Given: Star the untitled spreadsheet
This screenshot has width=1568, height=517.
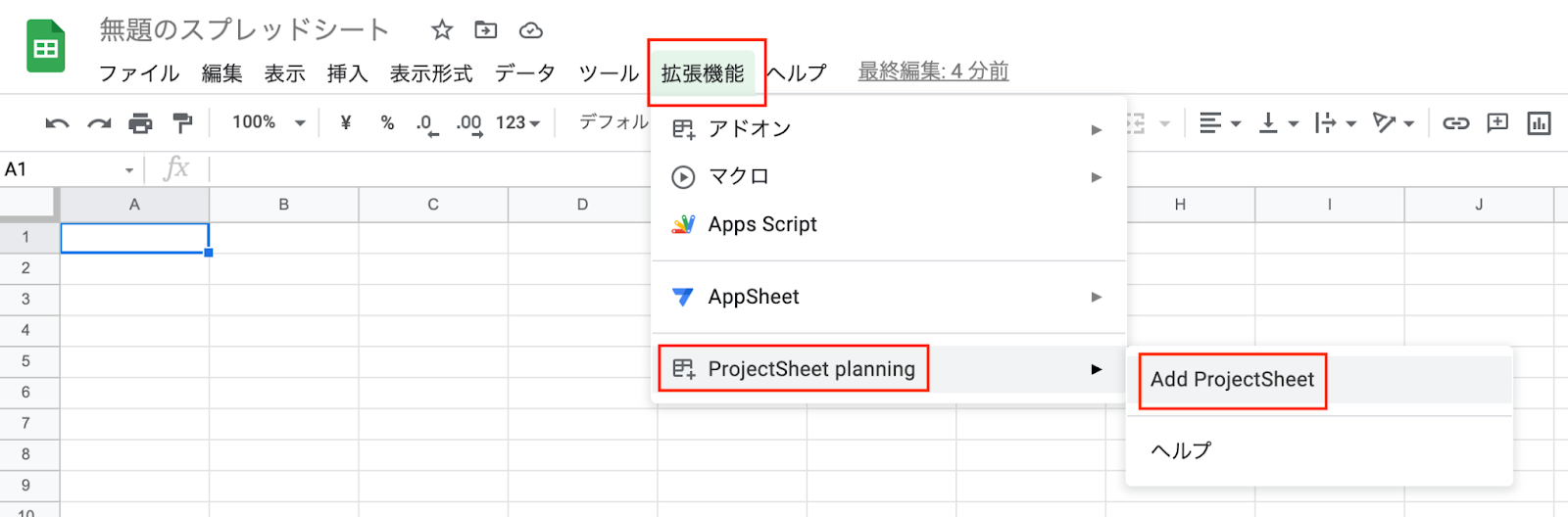Looking at the screenshot, I should pos(442,30).
